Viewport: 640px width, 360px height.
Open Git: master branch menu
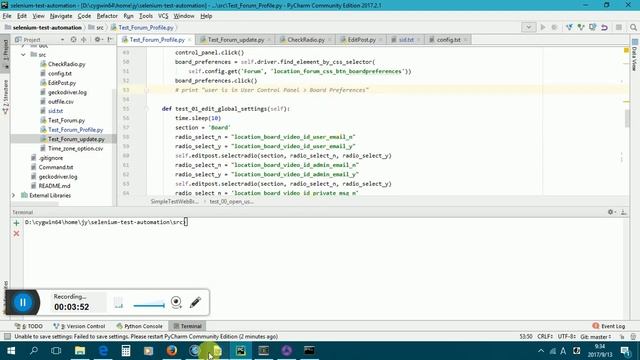coord(596,336)
